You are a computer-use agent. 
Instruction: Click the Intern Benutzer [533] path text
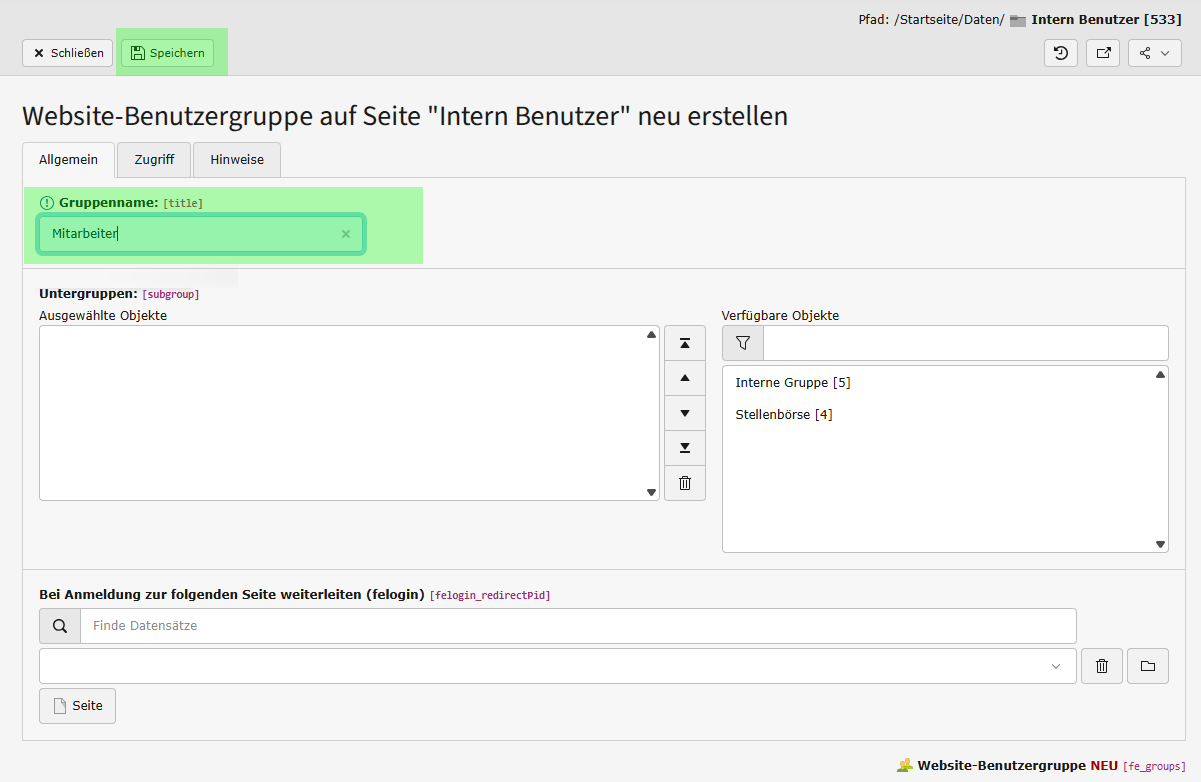[x=1107, y=19]
